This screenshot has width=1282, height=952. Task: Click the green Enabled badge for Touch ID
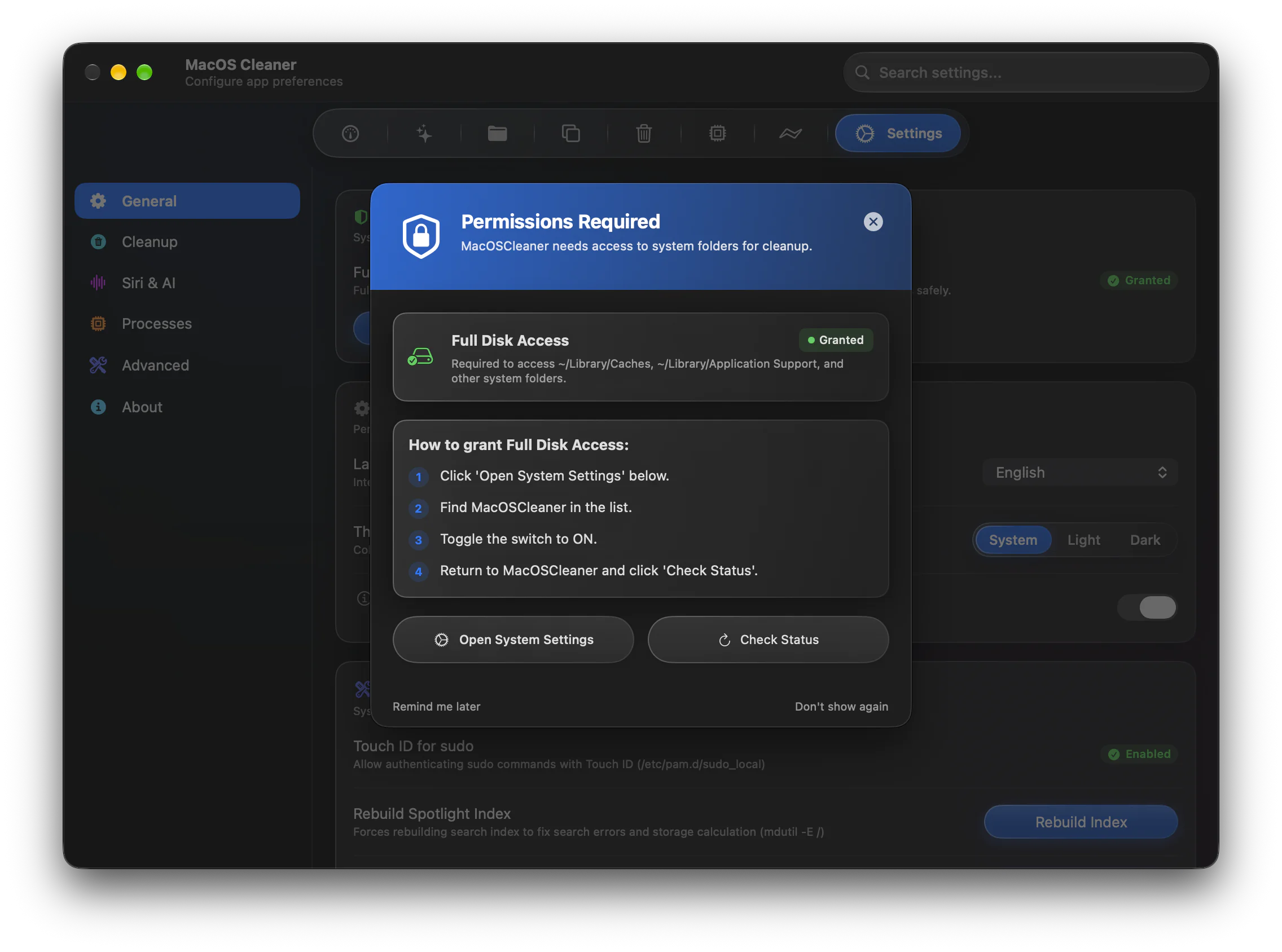pyautogui.click(x=1139, y=755)
